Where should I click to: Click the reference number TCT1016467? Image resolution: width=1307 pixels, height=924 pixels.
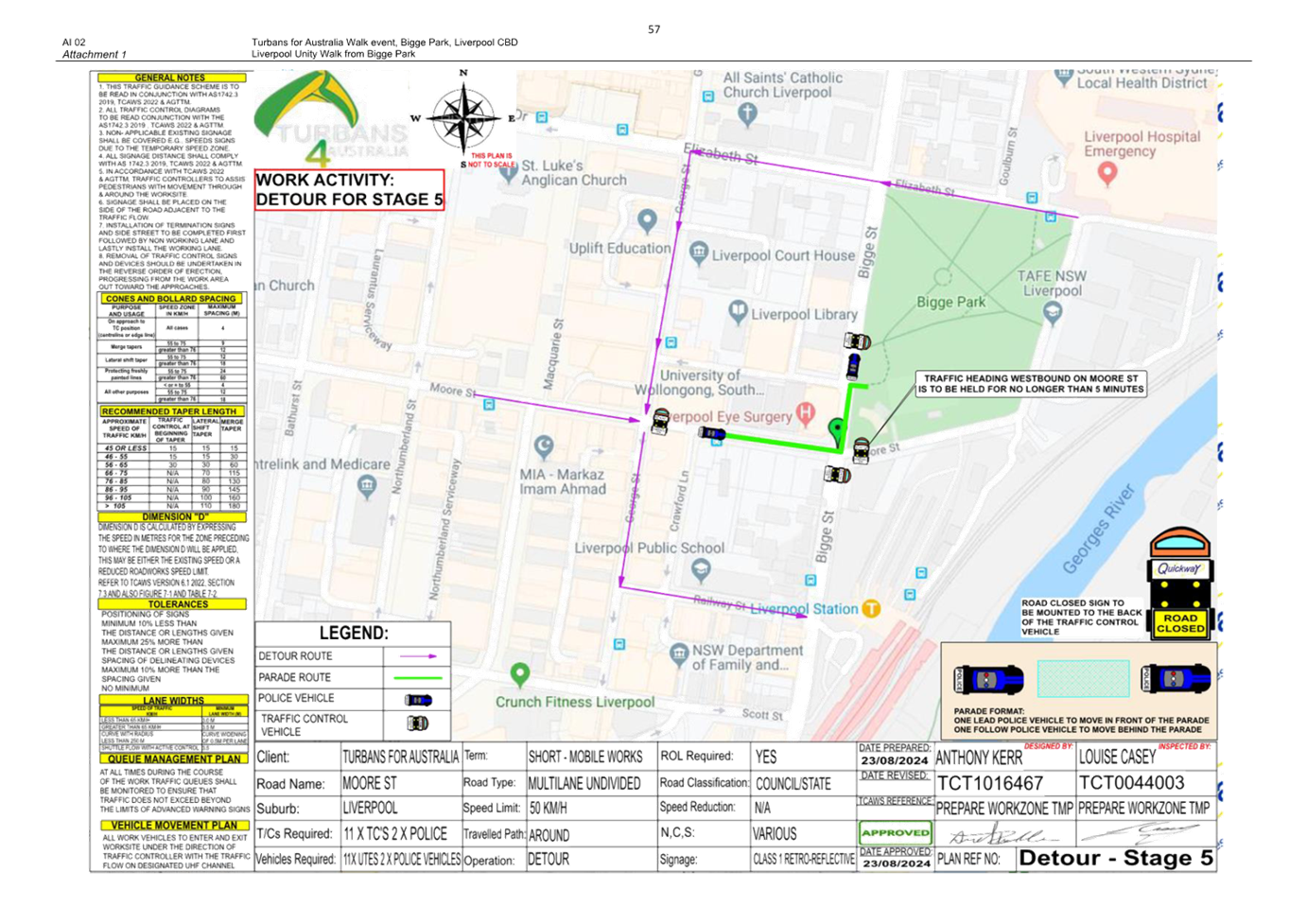pyautogui.click(x=990, y=783)
